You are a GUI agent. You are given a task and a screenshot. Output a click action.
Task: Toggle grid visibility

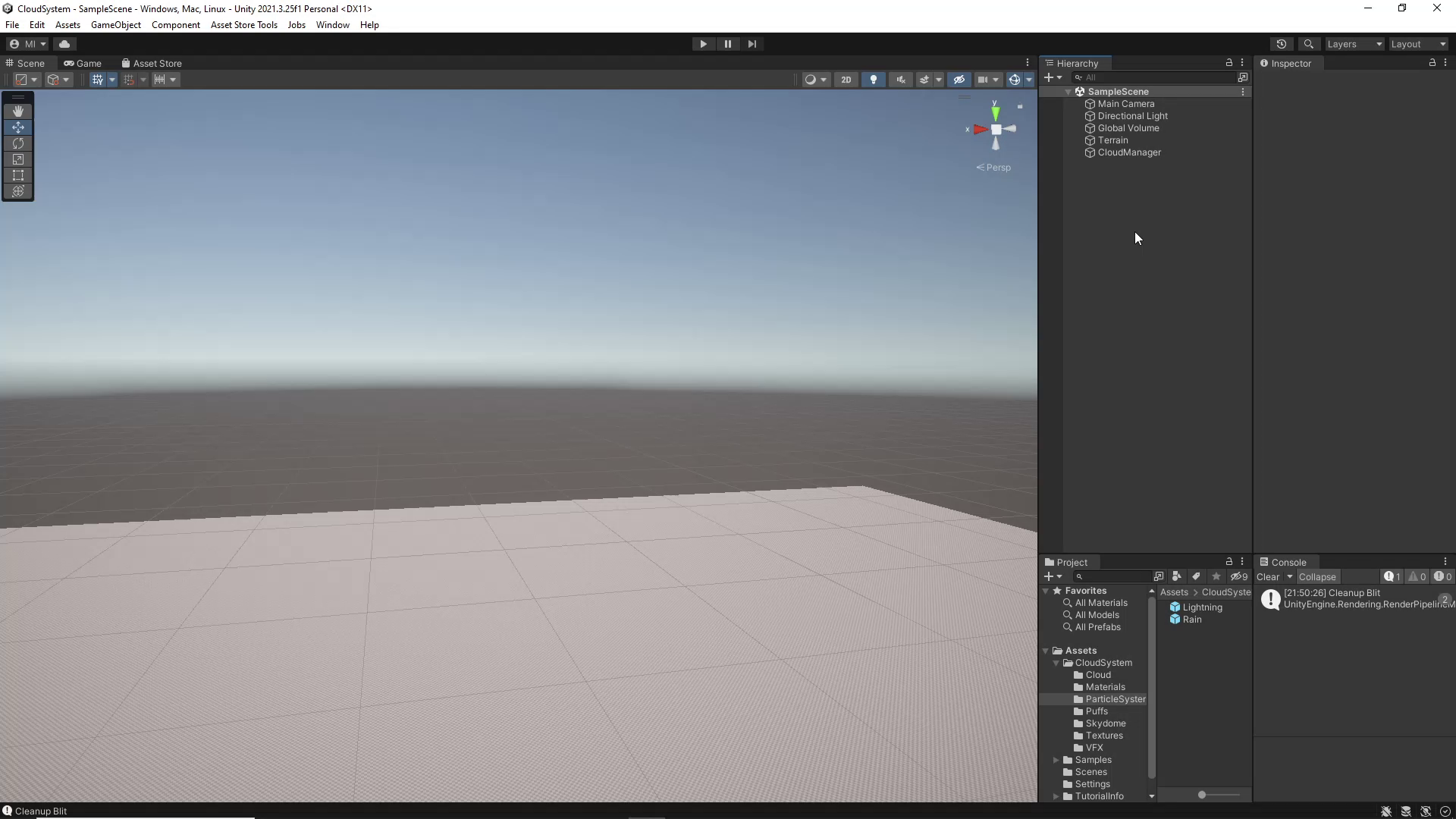98,80
